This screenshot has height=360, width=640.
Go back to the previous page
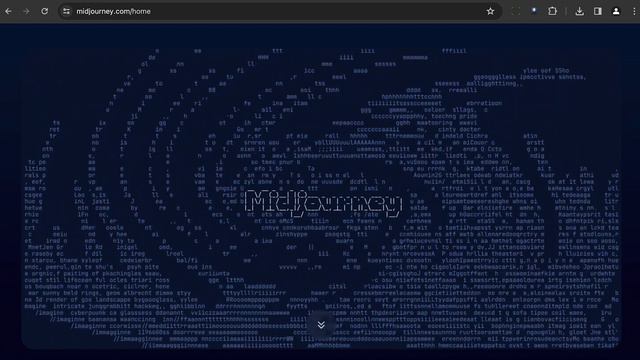[x=9, y=11]
